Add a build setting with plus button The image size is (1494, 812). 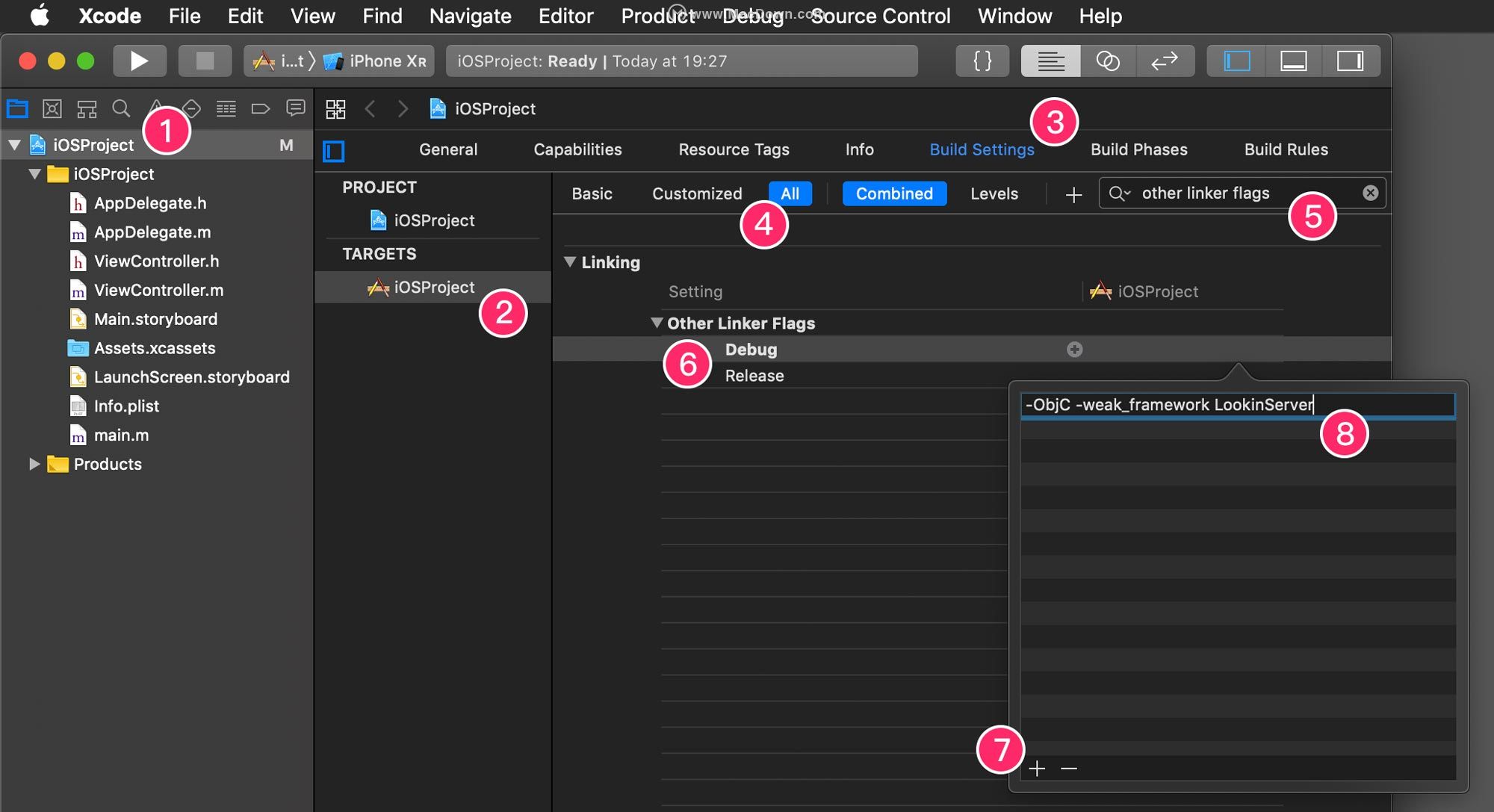(1073, 194)
